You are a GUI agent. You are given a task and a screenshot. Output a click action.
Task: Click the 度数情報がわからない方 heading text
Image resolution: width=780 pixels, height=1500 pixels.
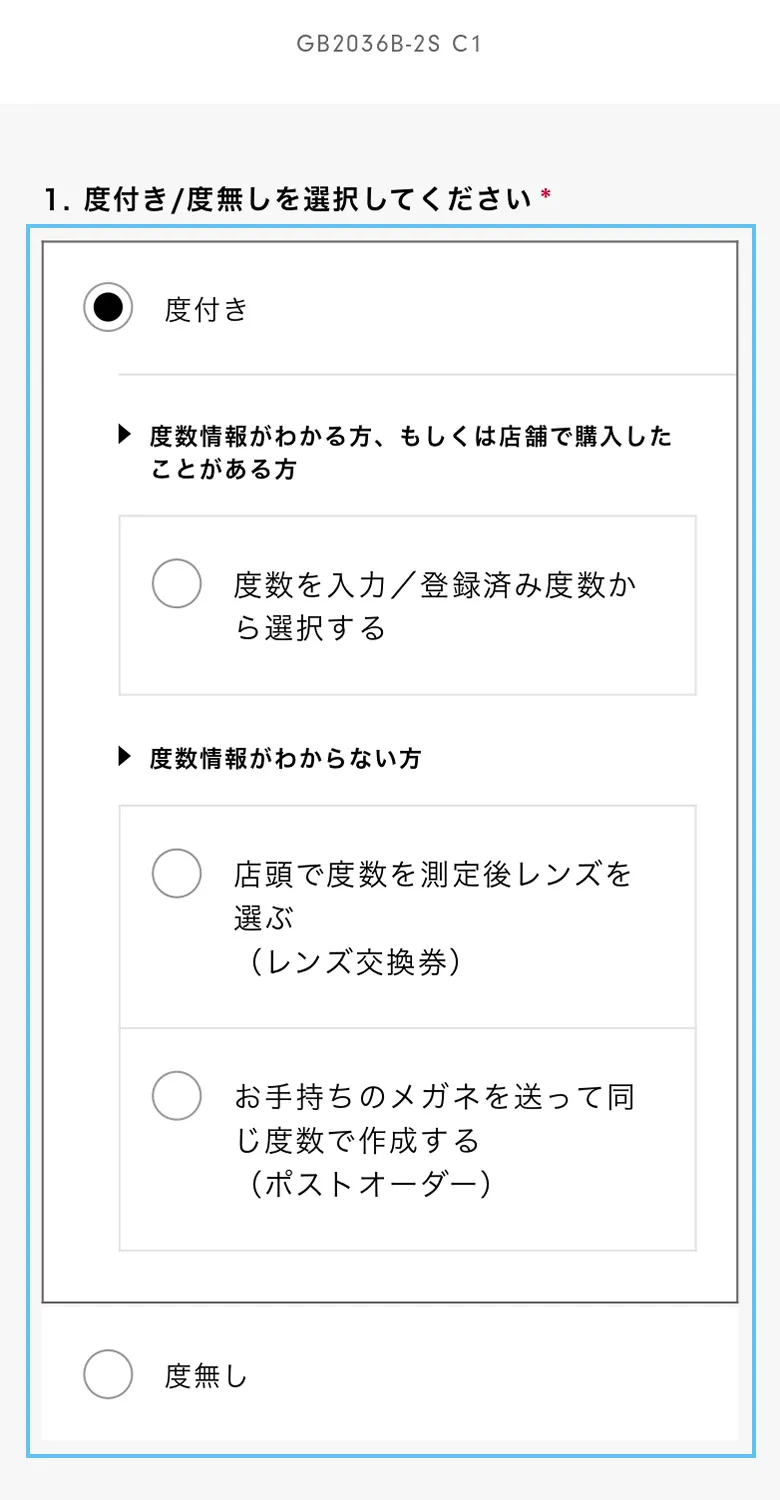(x=285, y=759)
